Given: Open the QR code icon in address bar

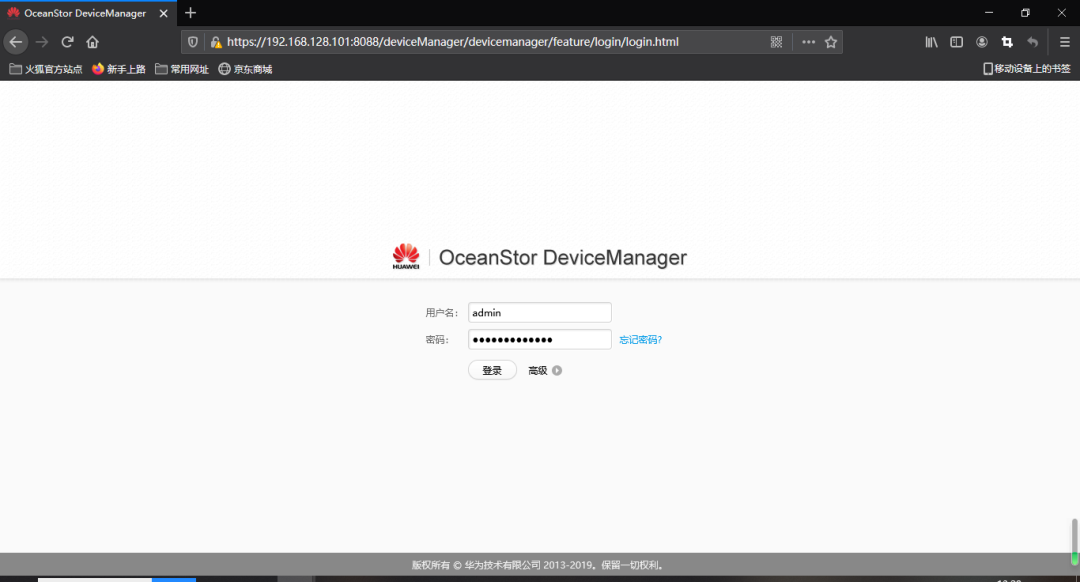Looking at the screenshot, I should 776,42.
